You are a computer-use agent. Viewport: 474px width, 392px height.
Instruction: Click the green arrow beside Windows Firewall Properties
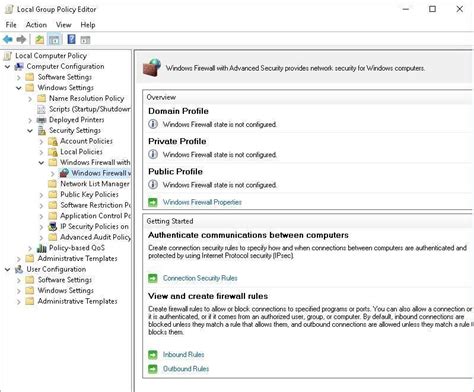click(153, 202)
